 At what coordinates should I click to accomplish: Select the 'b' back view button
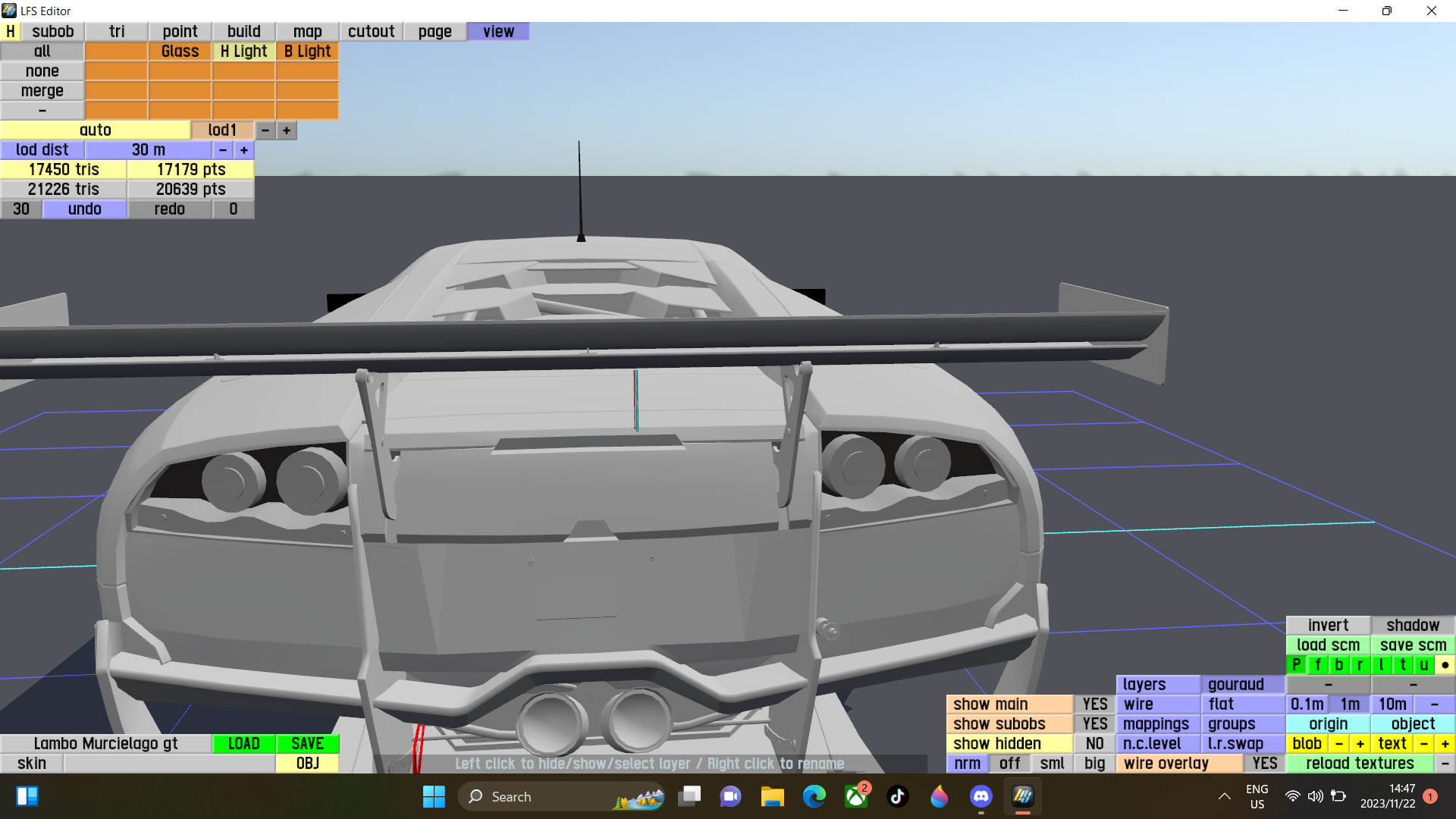tap(1338, 665)
